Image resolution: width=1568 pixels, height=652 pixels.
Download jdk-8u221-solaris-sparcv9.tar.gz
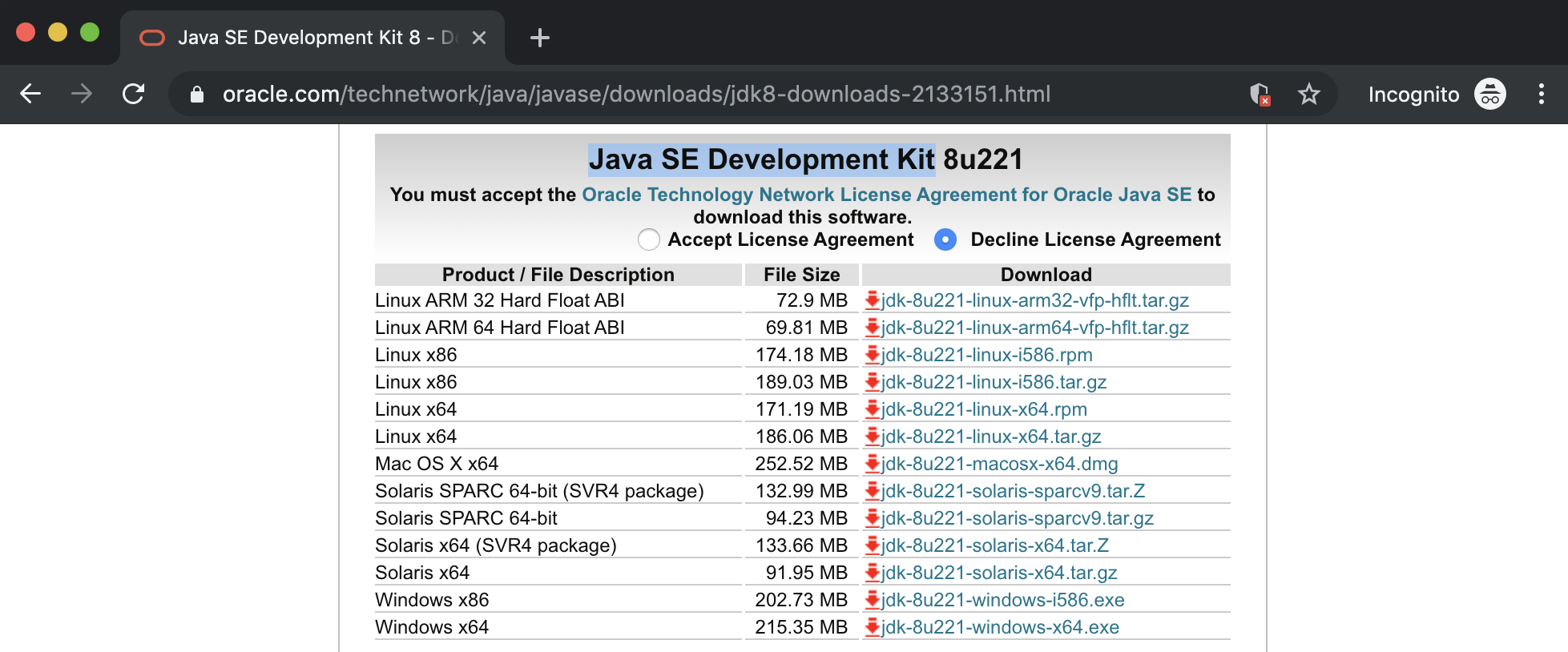1018,518
